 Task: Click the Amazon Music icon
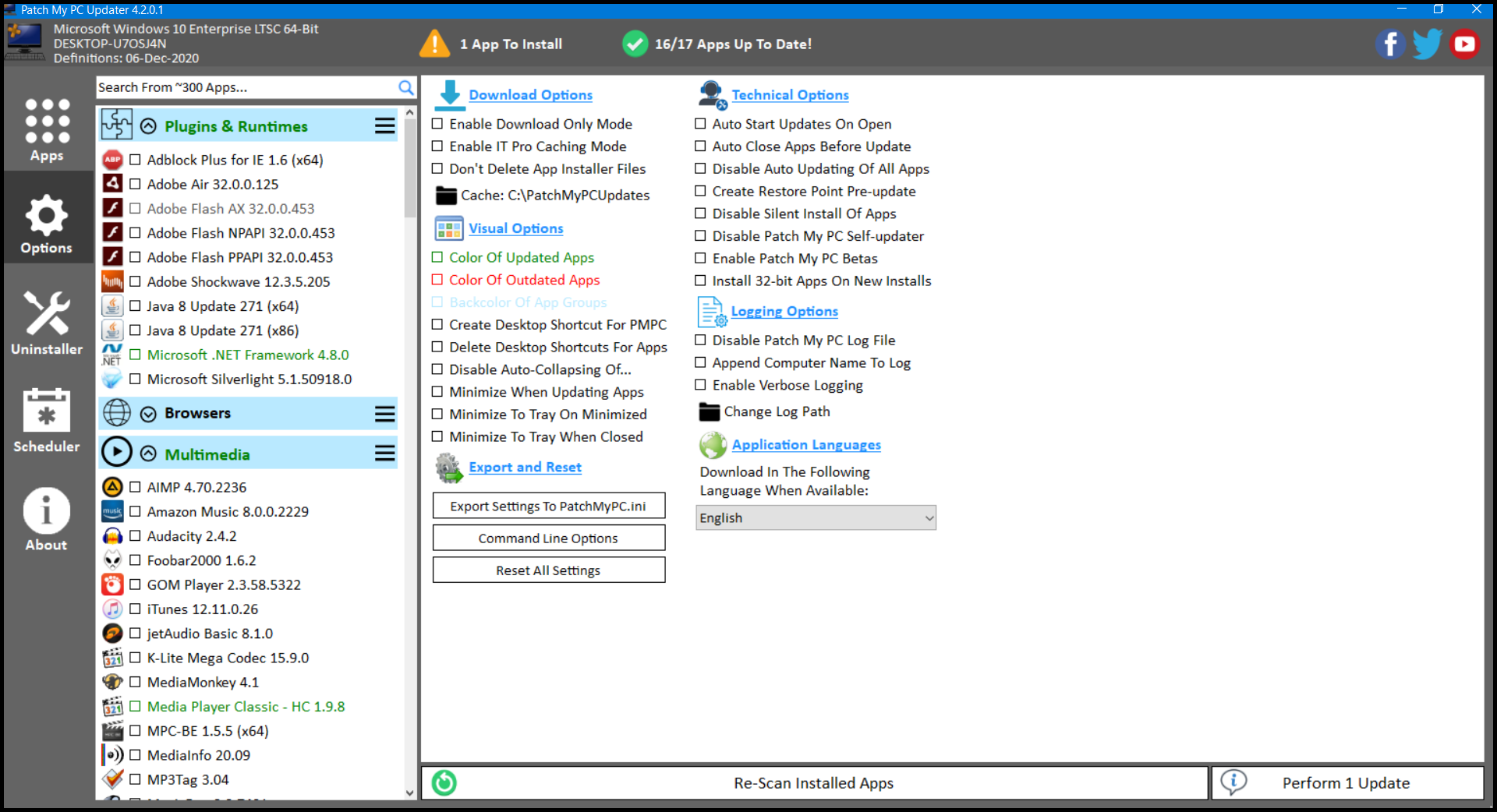tap(112, 511)
